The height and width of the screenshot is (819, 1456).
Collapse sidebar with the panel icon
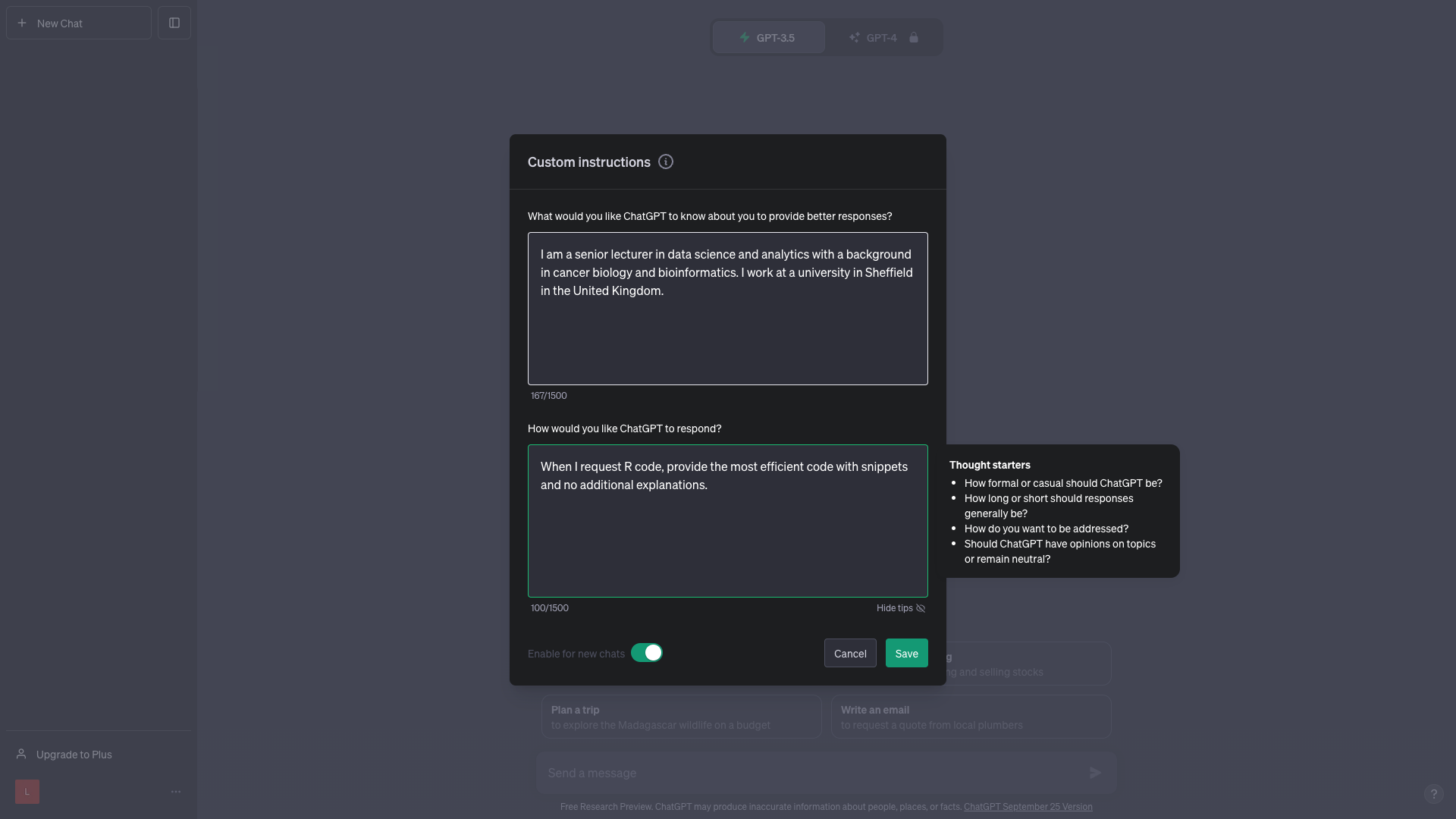(x=174, y=23)
